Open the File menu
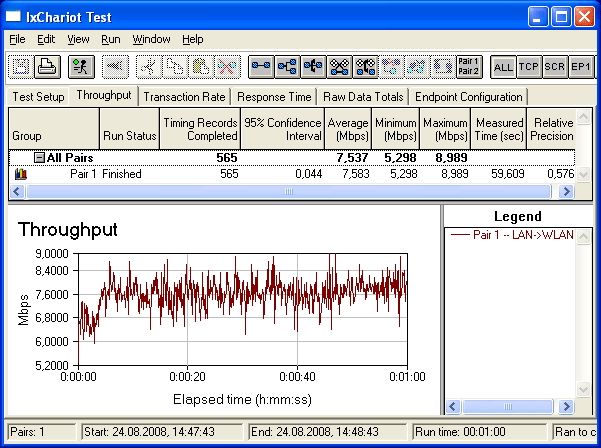The image size is (601, 448). point(17,39)
